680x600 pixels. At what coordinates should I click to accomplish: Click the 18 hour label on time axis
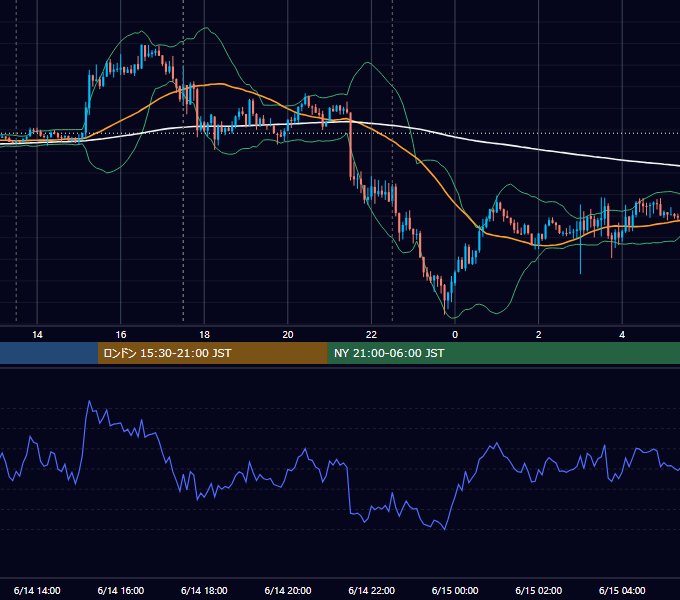[204, 335]
